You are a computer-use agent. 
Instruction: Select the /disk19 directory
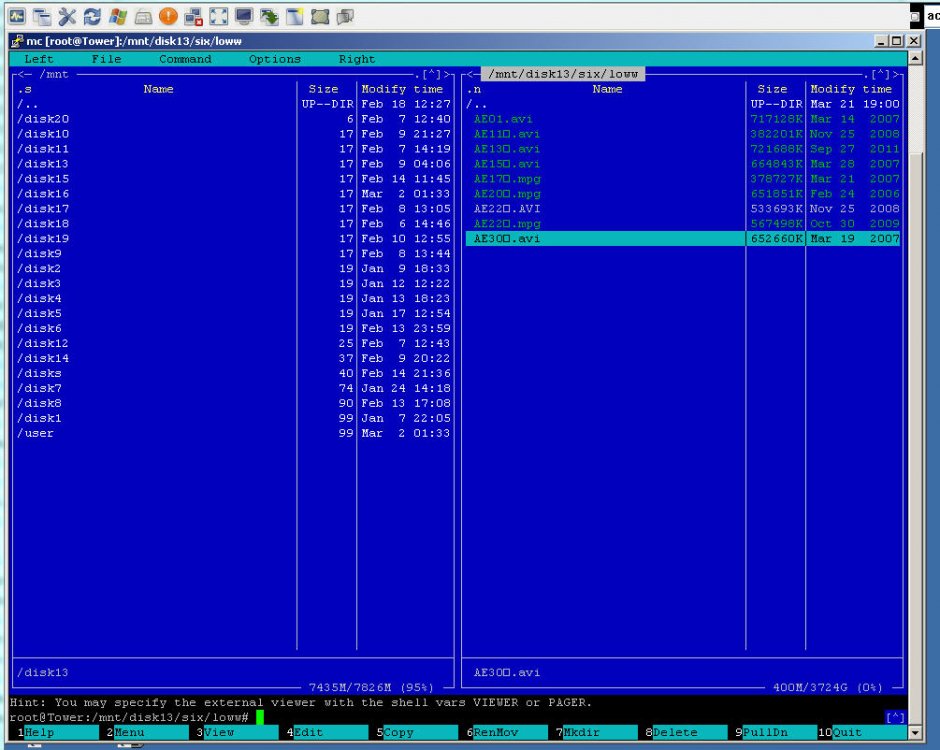point(234,239)
